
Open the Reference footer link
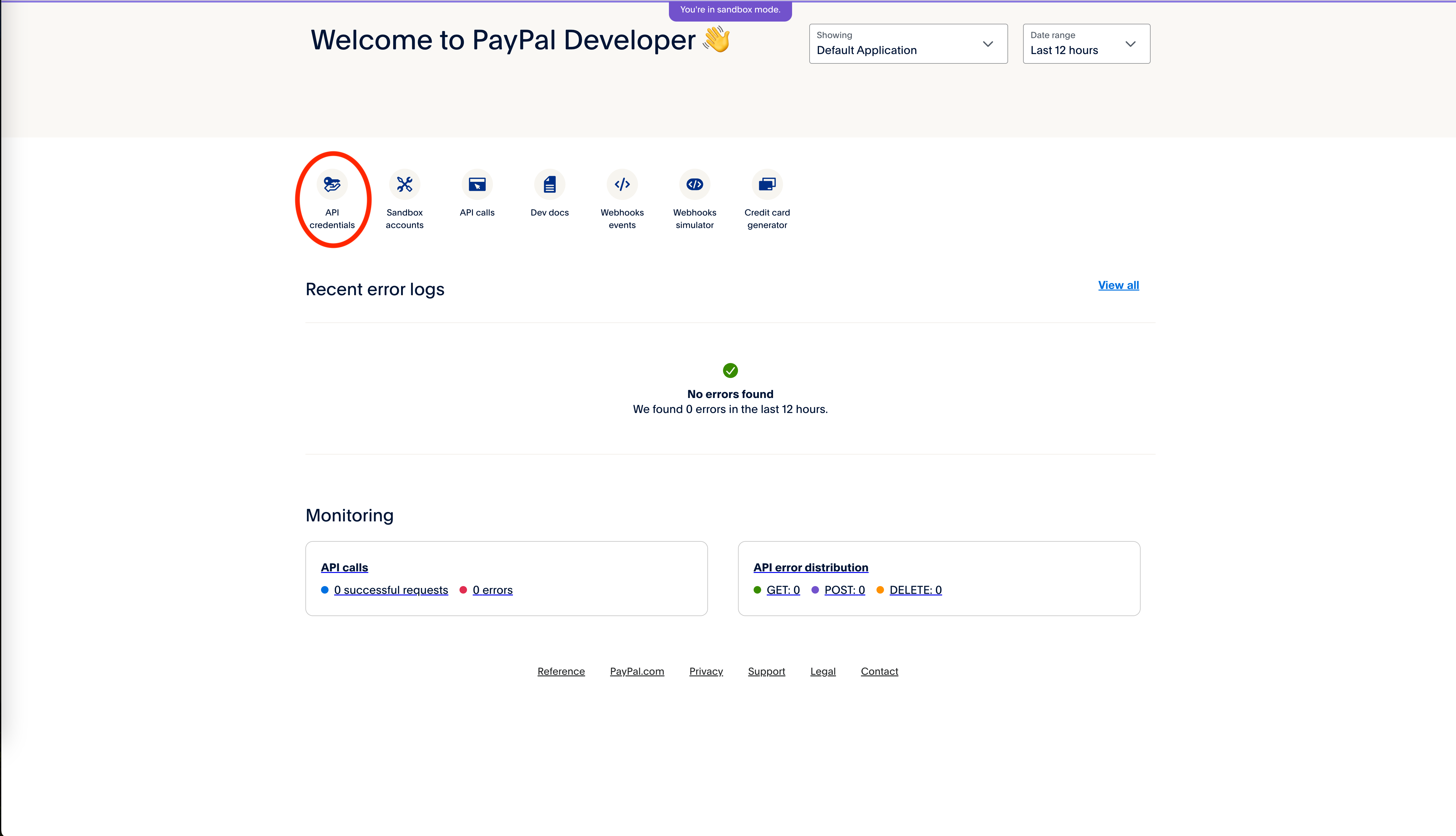(x=560, y=671)
